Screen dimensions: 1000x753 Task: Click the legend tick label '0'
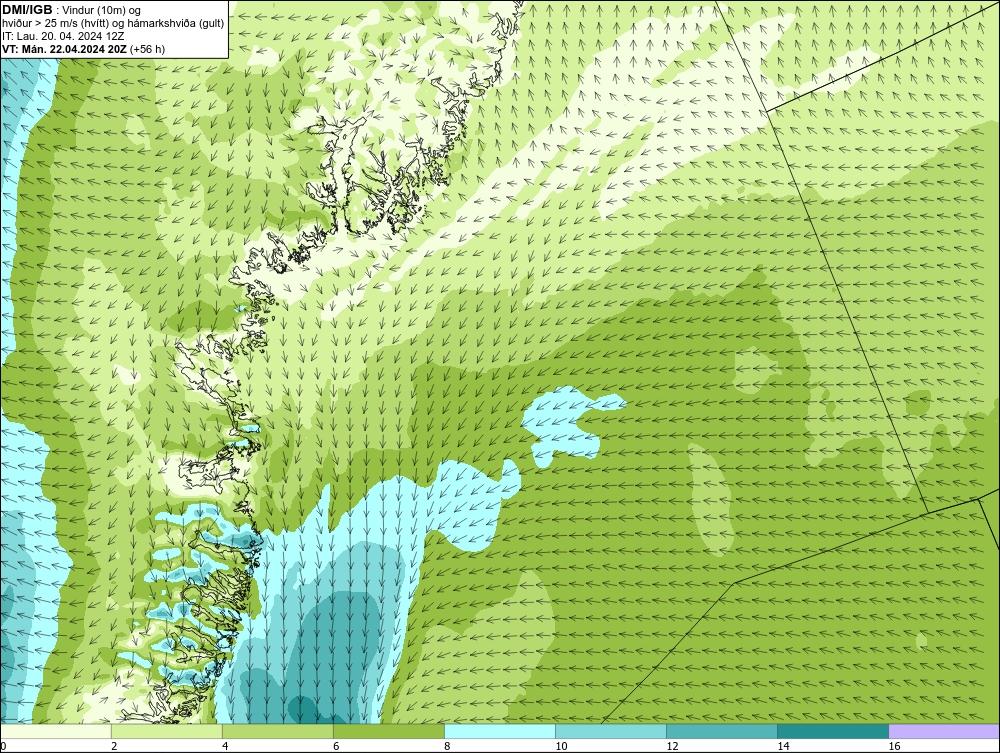(3, 746)
